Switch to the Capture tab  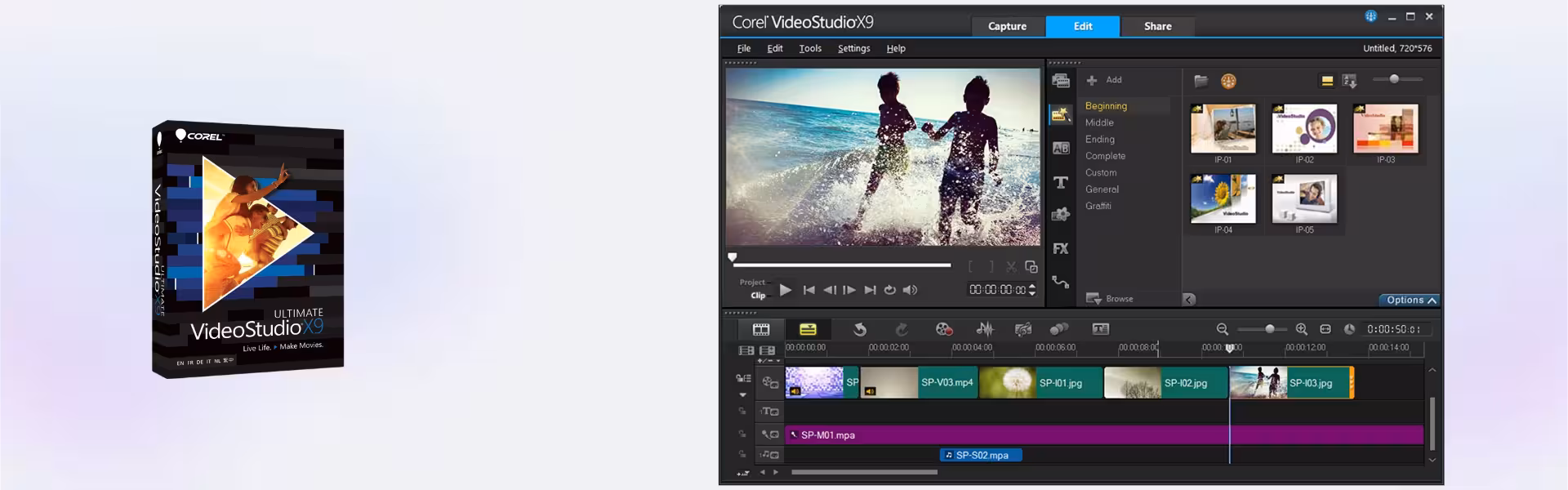click(x=1007, y=26)
